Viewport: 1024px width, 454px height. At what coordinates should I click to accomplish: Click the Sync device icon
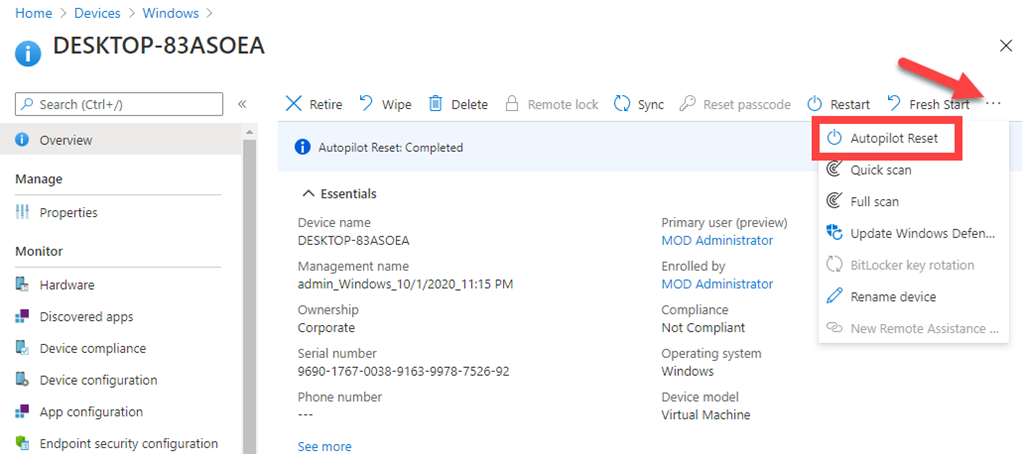tap(622, 104)
